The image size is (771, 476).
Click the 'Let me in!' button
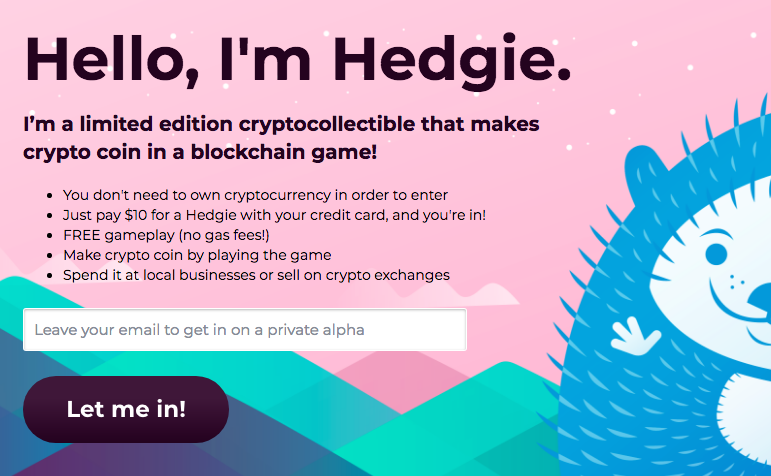126,409
